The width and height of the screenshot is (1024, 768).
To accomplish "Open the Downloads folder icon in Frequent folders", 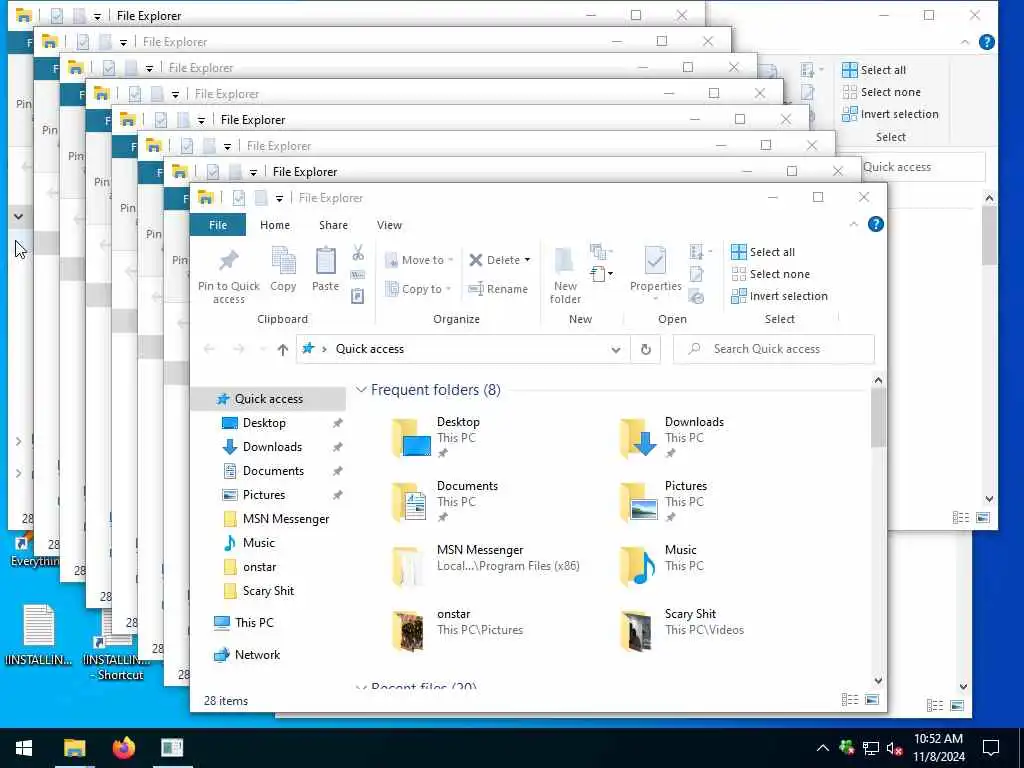I will click(x=638, y=438).
